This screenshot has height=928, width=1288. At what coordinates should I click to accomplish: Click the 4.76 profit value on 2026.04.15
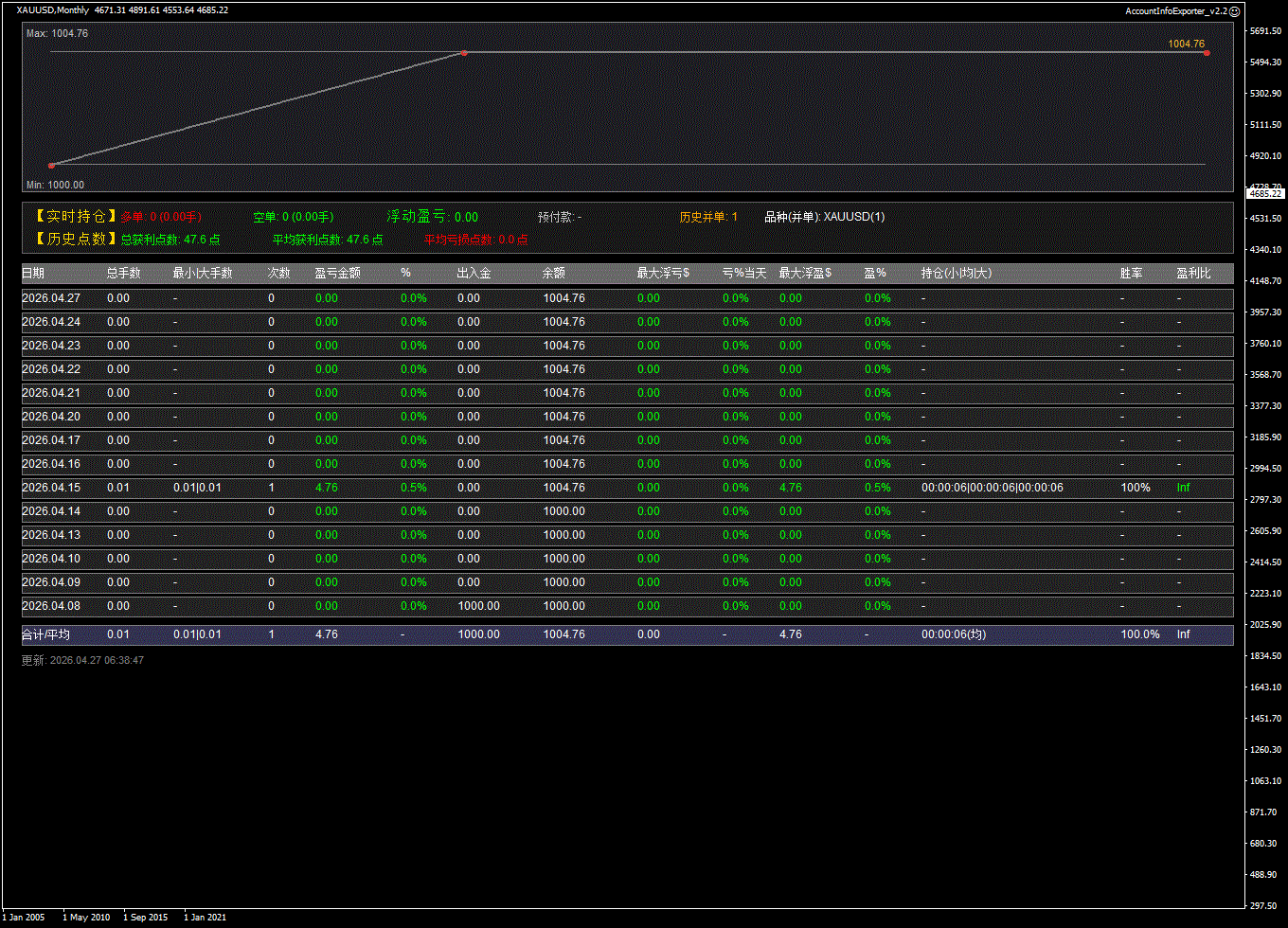click(x=326, y=488)
